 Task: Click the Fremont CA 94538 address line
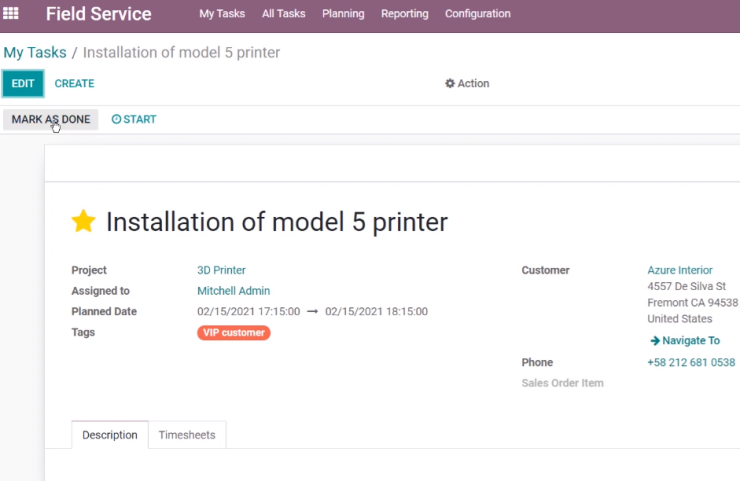click(692, 302)
